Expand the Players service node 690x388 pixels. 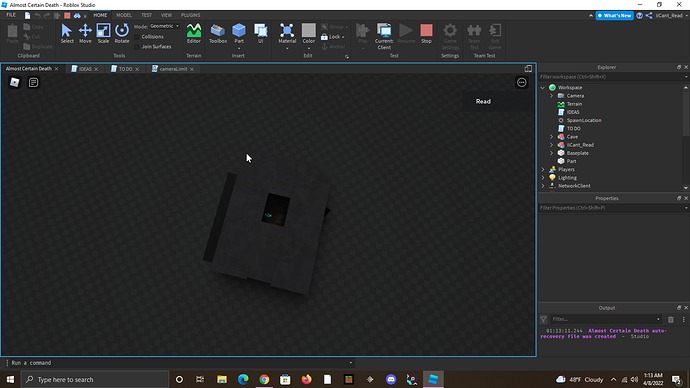pos(543,169)
